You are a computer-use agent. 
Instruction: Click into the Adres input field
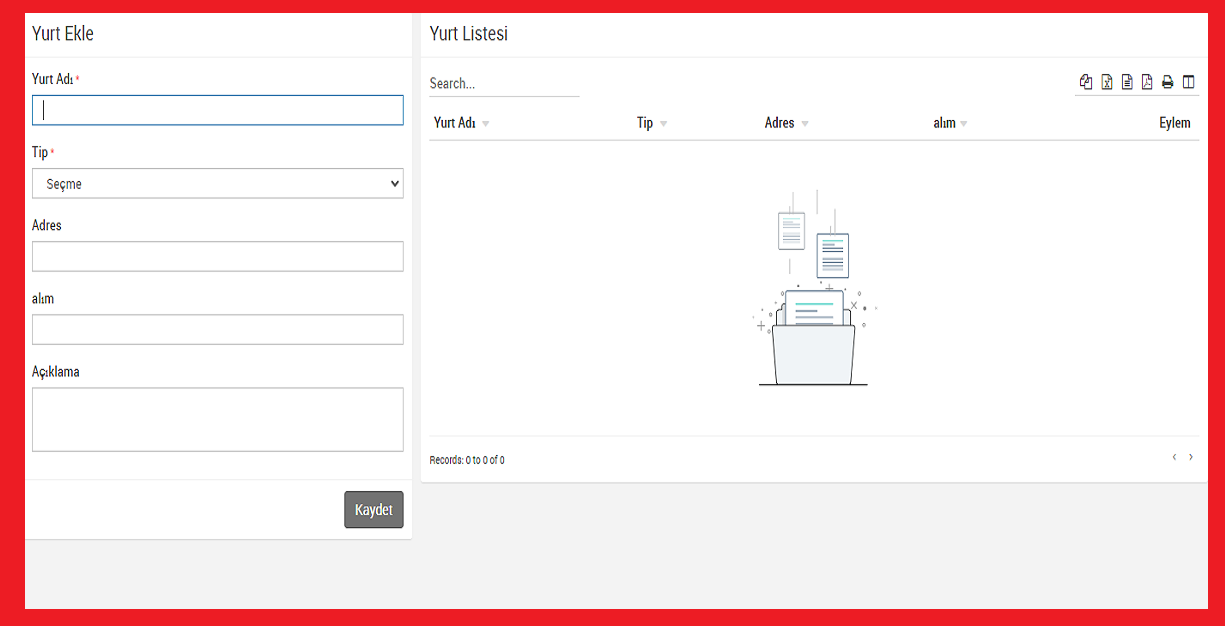point(217,256)
